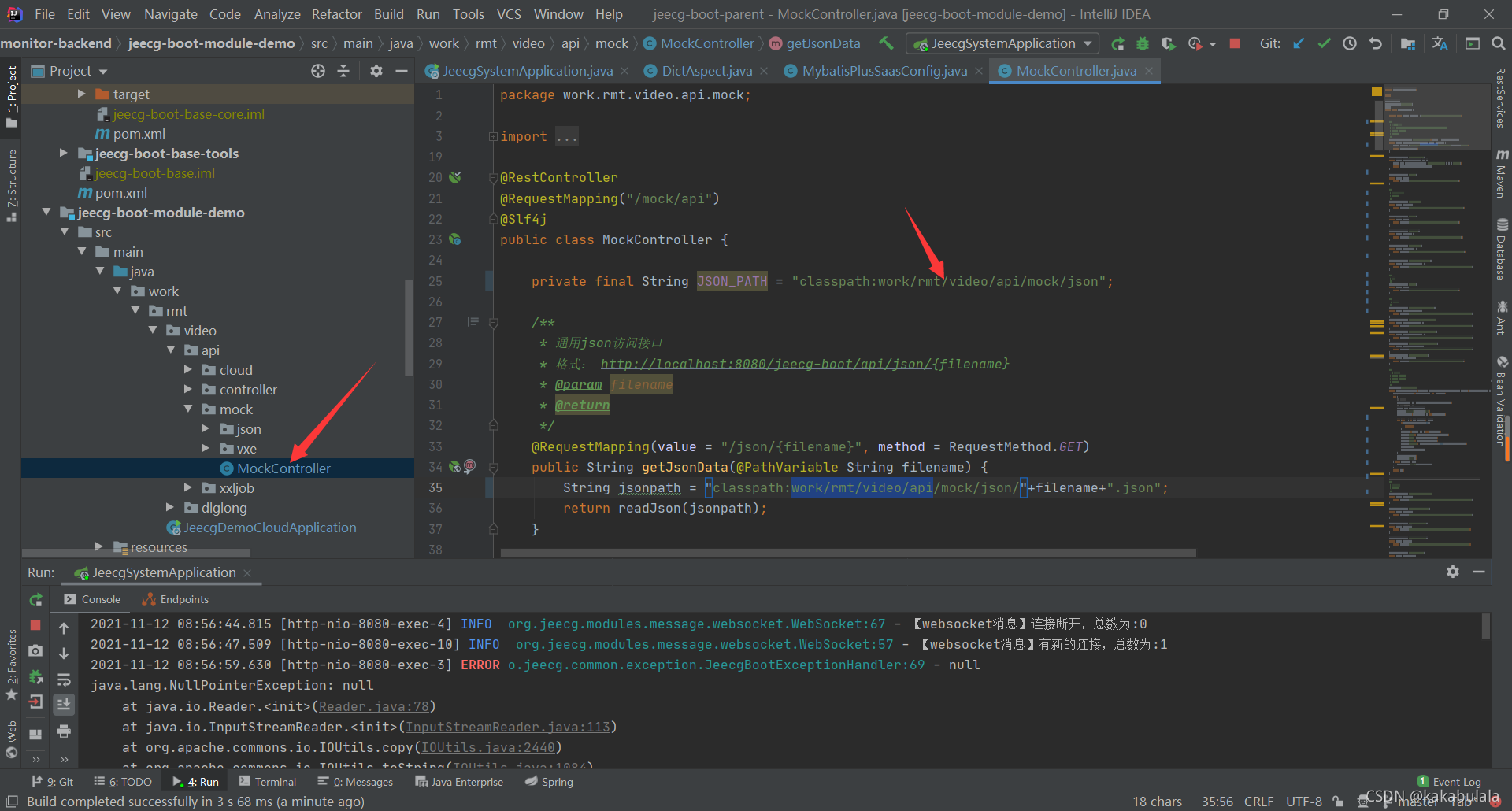Expand the jeecg-boot-base-tools module

(x=63, y=153)
